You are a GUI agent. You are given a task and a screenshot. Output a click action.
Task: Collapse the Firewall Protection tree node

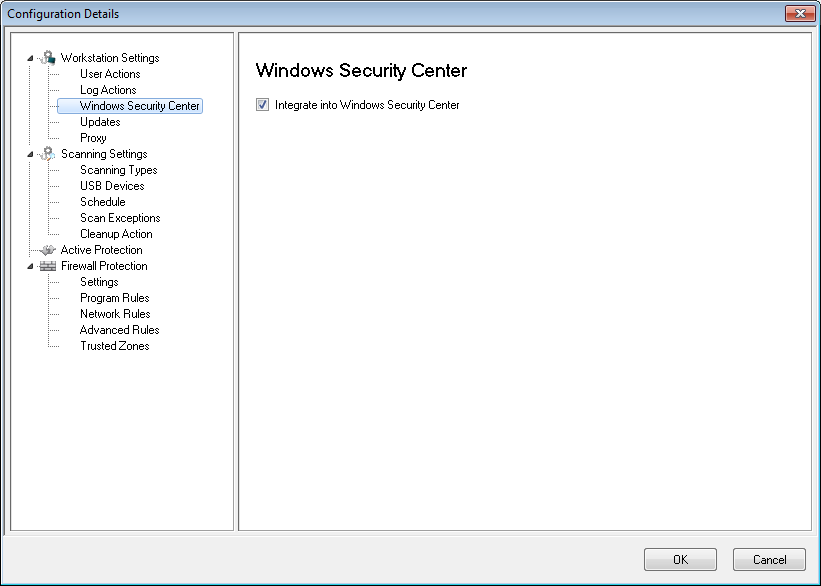tap(30, 267)
